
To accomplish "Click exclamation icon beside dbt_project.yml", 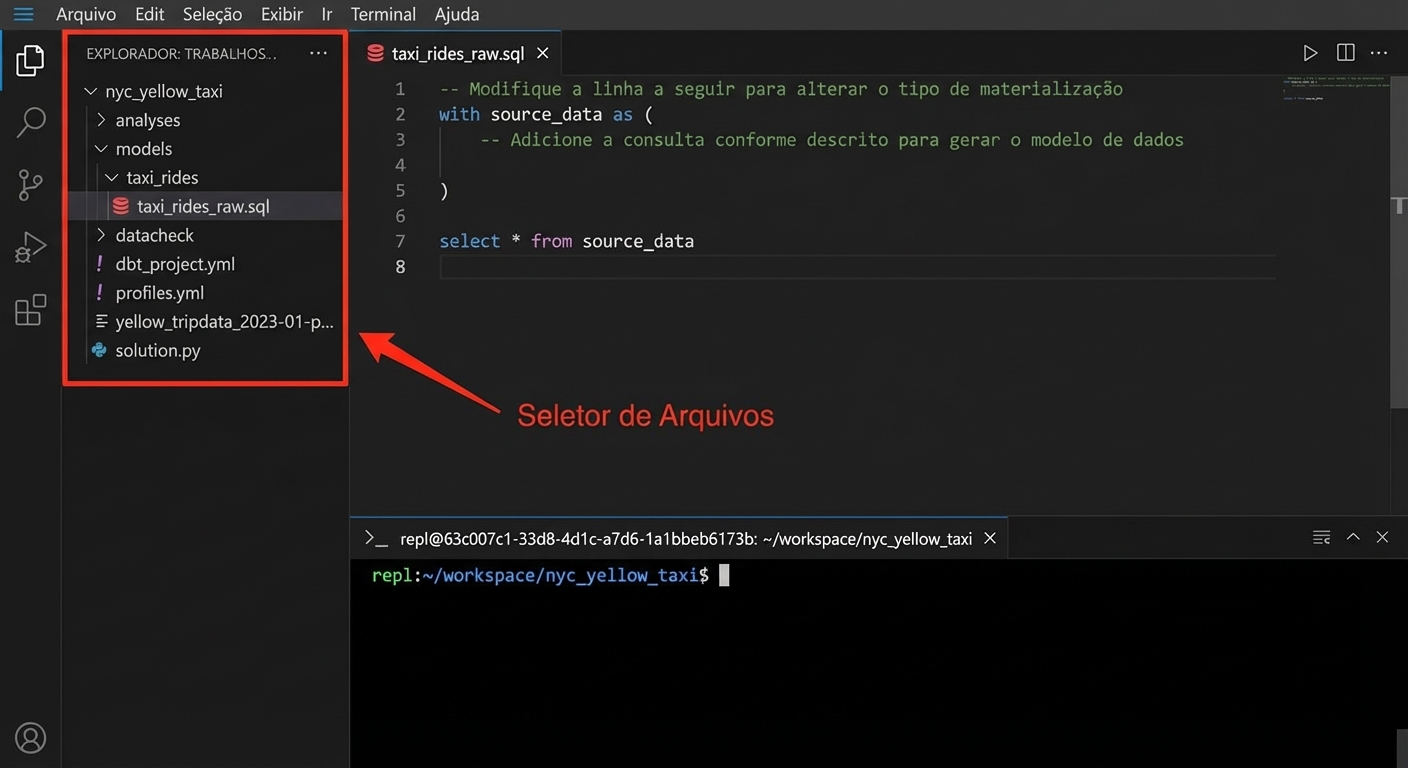I will [100, 264].
